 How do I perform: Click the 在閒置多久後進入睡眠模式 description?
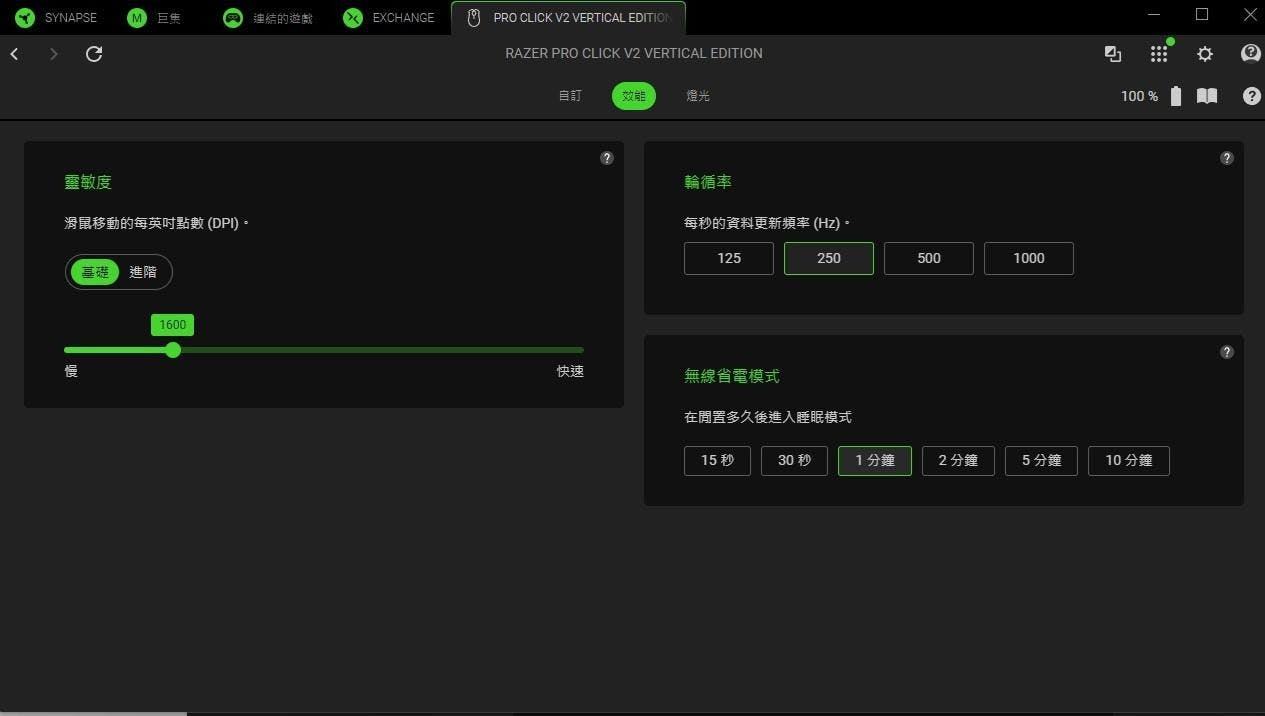[x=768, y=417]
